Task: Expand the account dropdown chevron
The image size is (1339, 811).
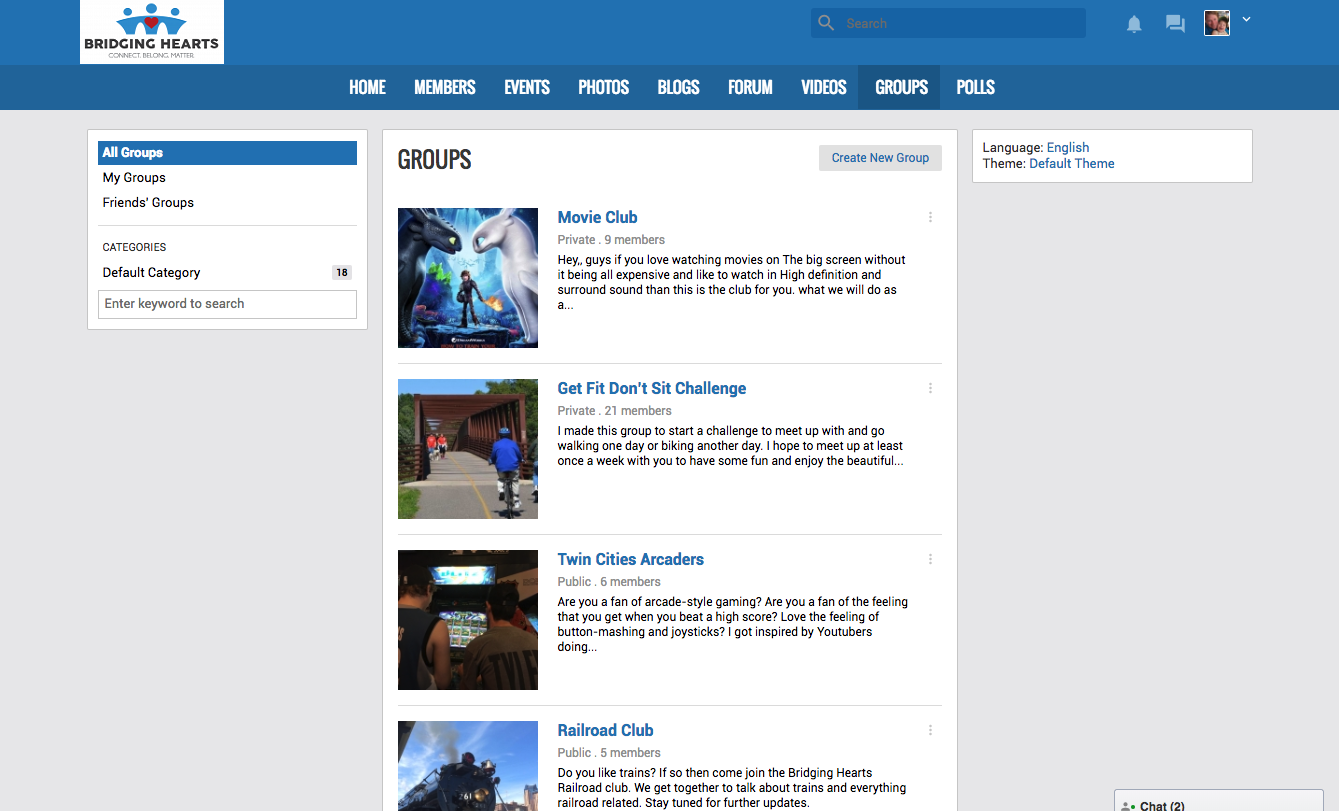Action: click(x=1246, y=19)
